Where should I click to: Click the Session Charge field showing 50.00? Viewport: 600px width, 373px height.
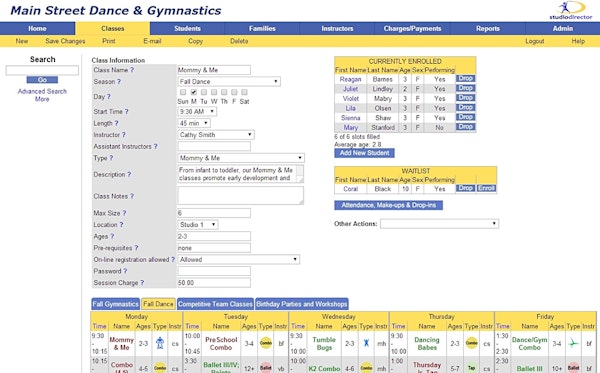tap(214, 283)
